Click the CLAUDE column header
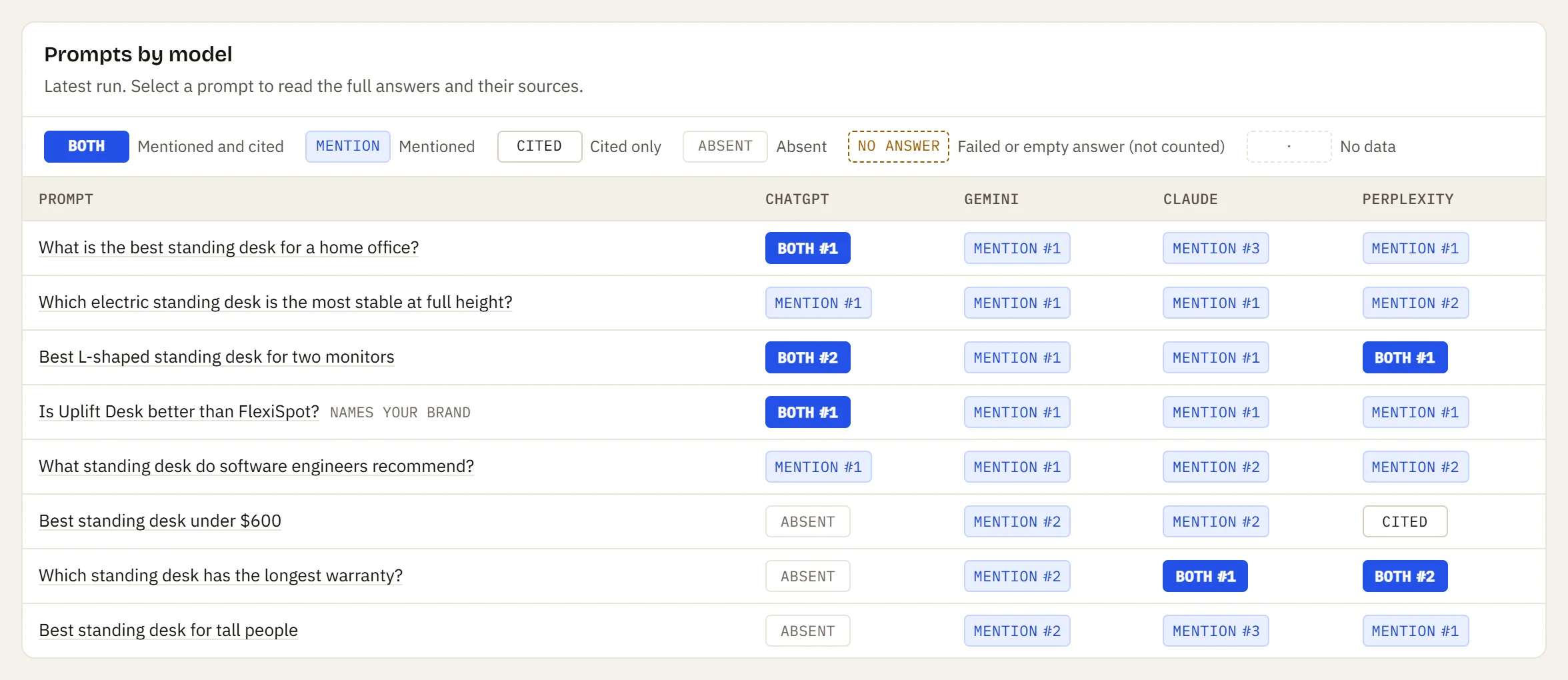Image resolution: width=1568 pixels, height=680 pixels. point(1190,199)
